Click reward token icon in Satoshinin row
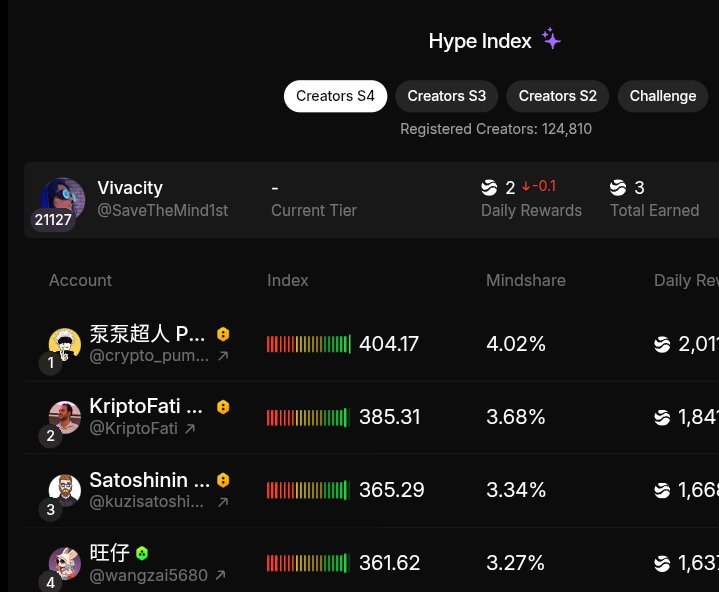The image size is (719, 592). point(662,491)
